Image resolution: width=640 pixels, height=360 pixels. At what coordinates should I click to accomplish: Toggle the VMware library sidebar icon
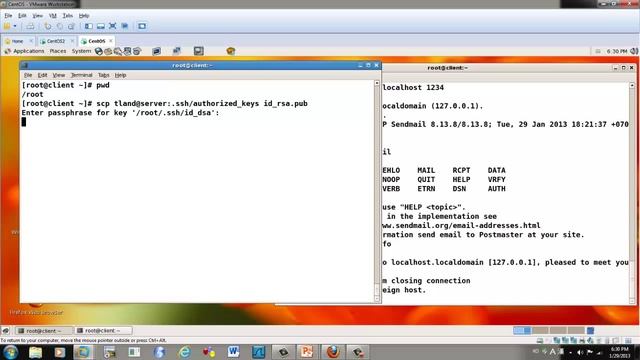pos(89,26)
